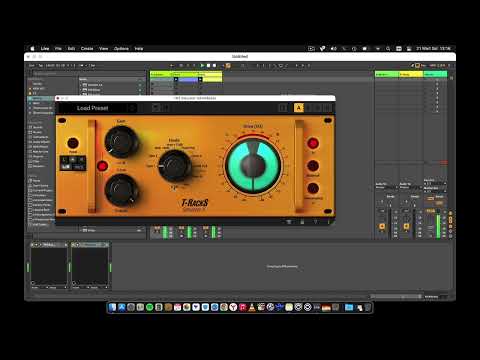480x360 pixels.
Task: Click the blue clip in second track
Action: tap(188, 80)
